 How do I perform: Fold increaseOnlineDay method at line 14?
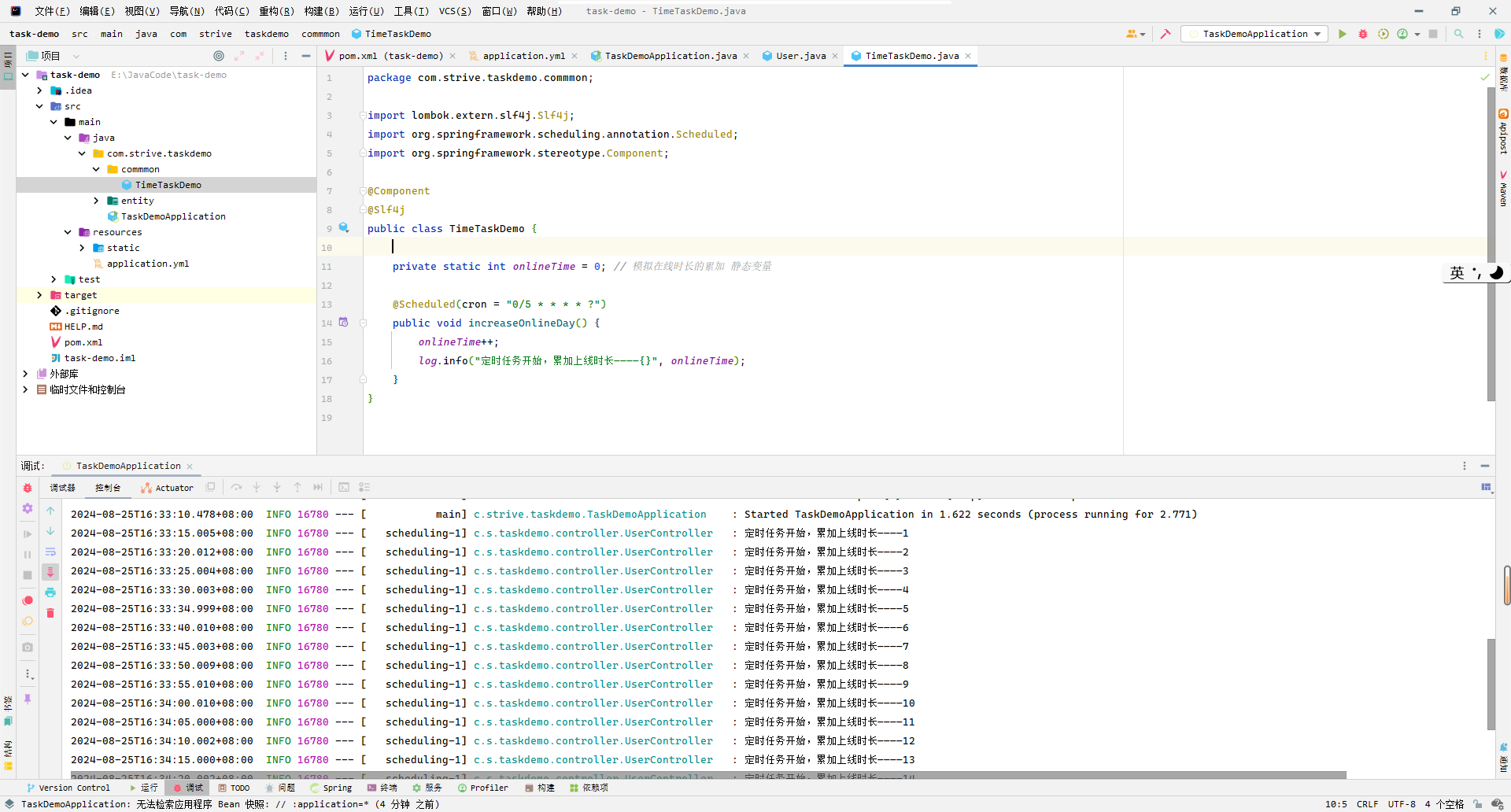coord(363,323)
